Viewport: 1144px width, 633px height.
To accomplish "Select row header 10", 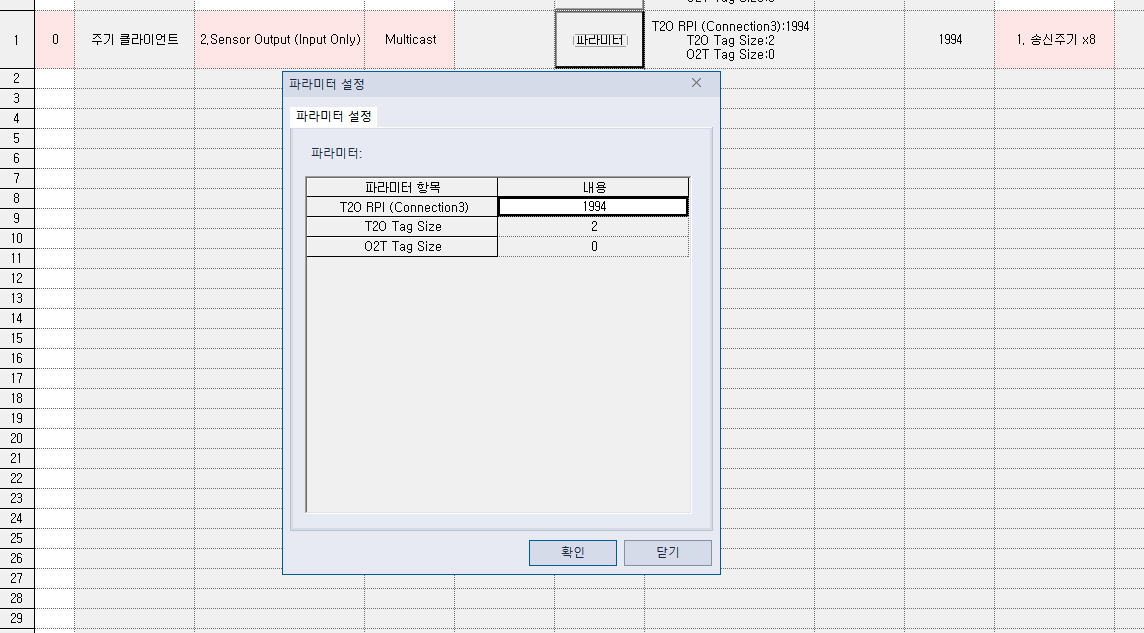I will click(16, 238).
